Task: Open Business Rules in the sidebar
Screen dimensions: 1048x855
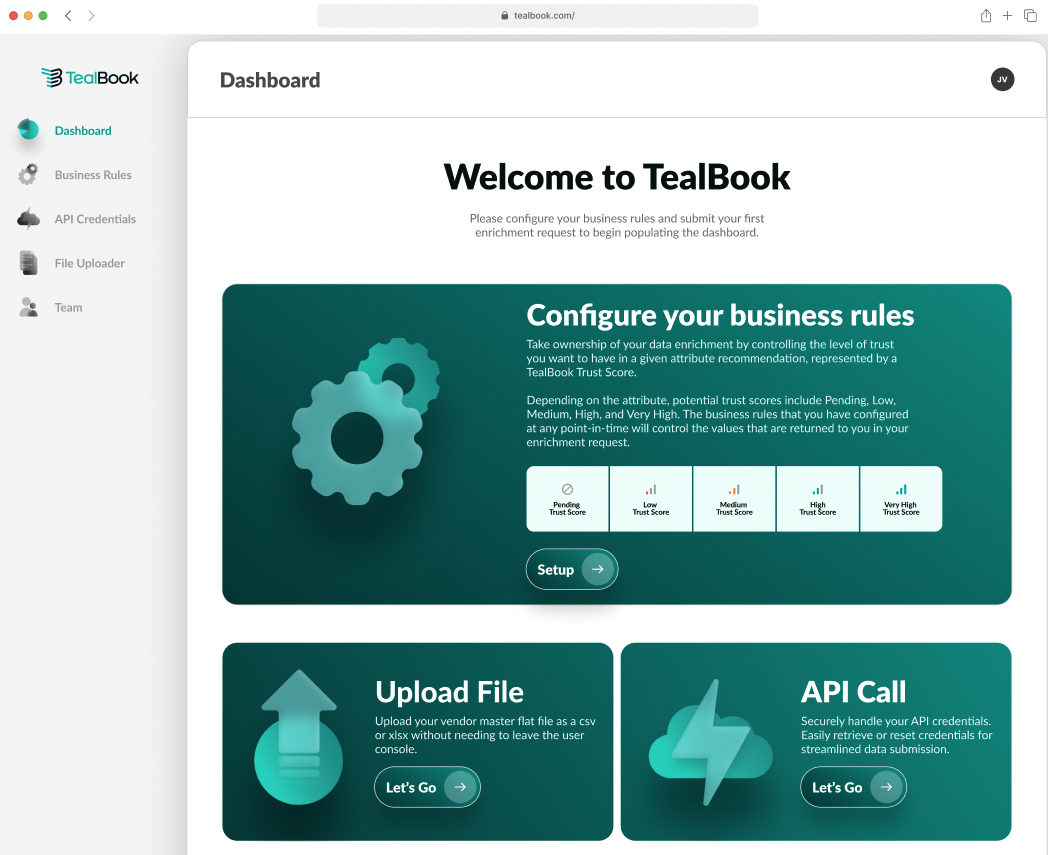Action: [93, 174]
